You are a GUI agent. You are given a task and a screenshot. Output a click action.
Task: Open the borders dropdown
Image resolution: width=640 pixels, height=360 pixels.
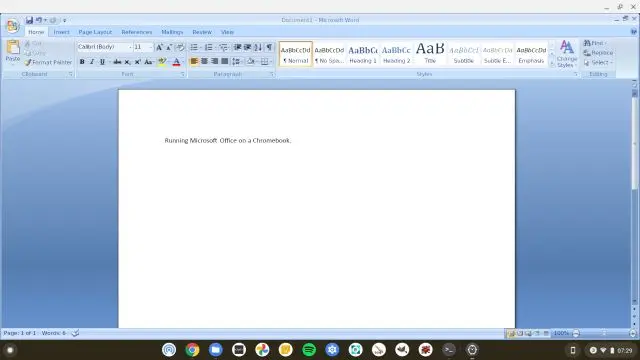tap(266, 62)
